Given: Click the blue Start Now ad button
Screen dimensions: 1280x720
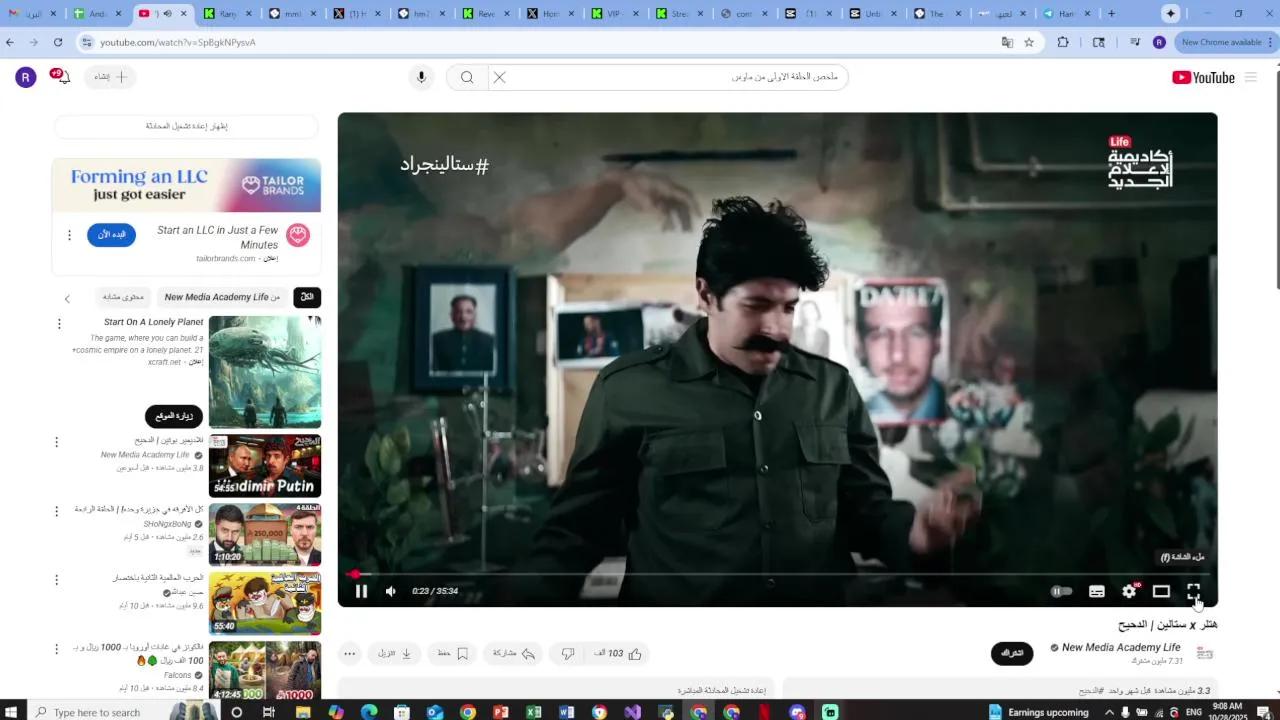Looking at the screenshot, I should (x=111, y=235).
